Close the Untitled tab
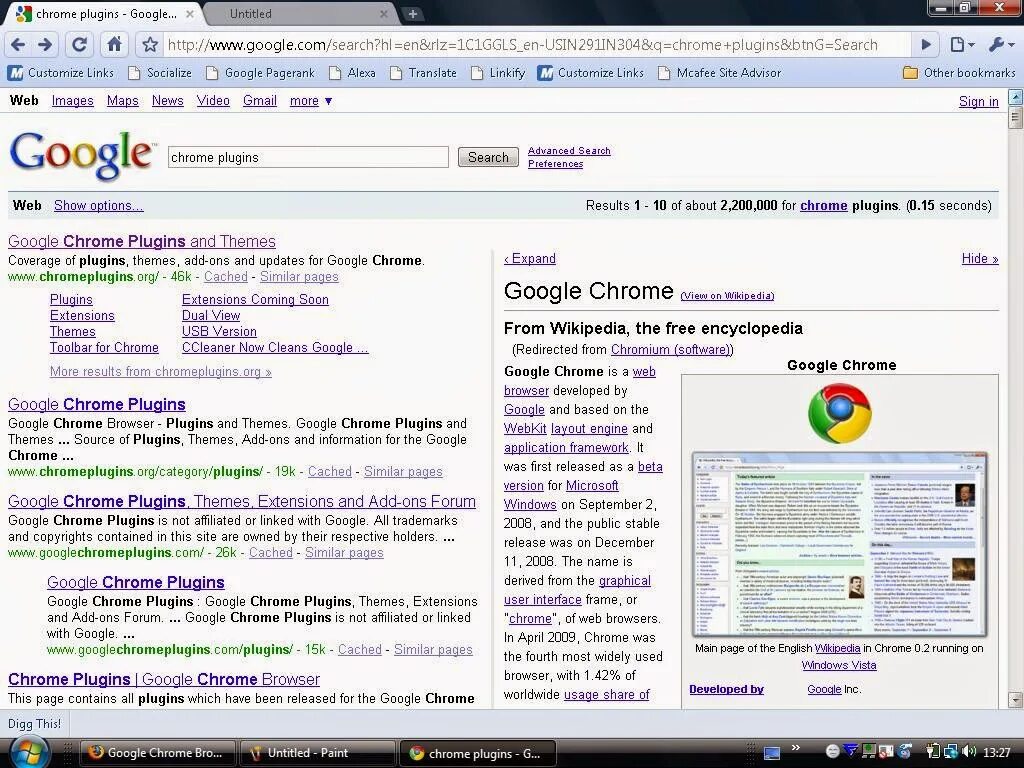Image resolution: width=1024 pixels, height=768 pixels. click(383, 14)
